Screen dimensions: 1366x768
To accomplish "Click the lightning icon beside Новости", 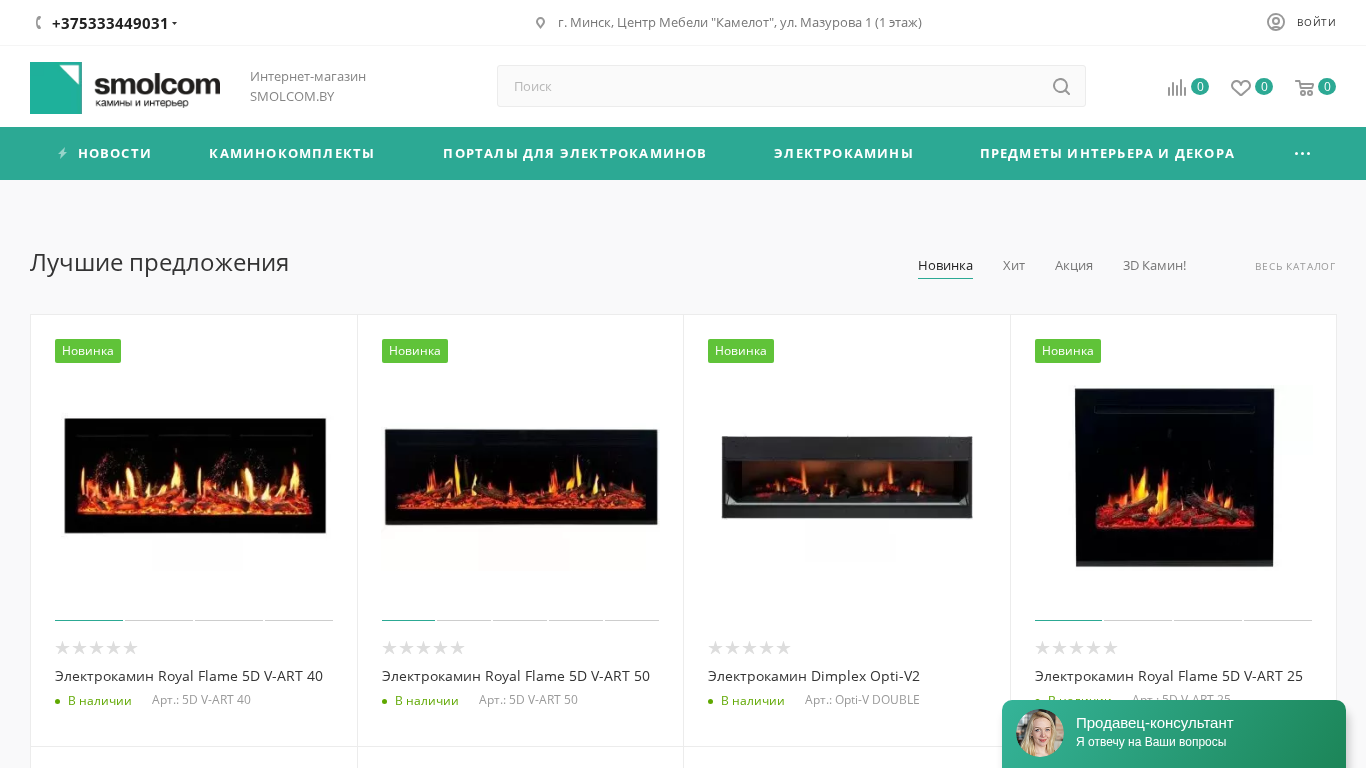I will pyautogui.click(x=63, y=154).
